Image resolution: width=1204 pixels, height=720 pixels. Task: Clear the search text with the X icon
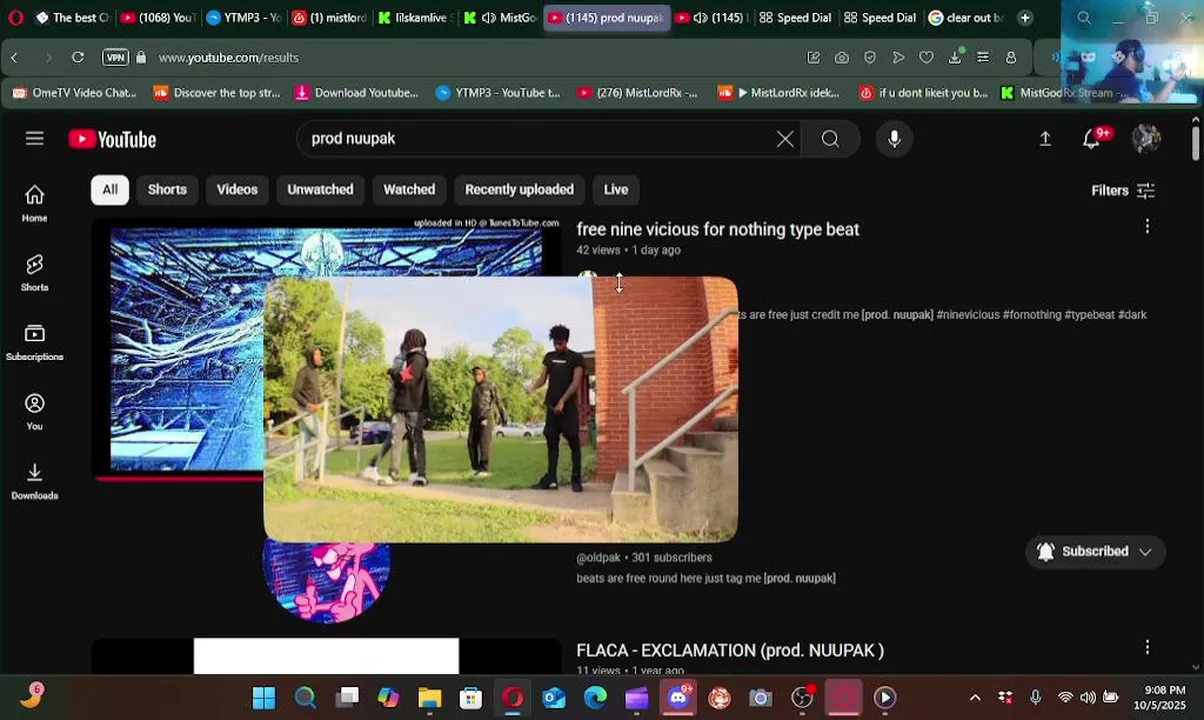click(785, 139)
